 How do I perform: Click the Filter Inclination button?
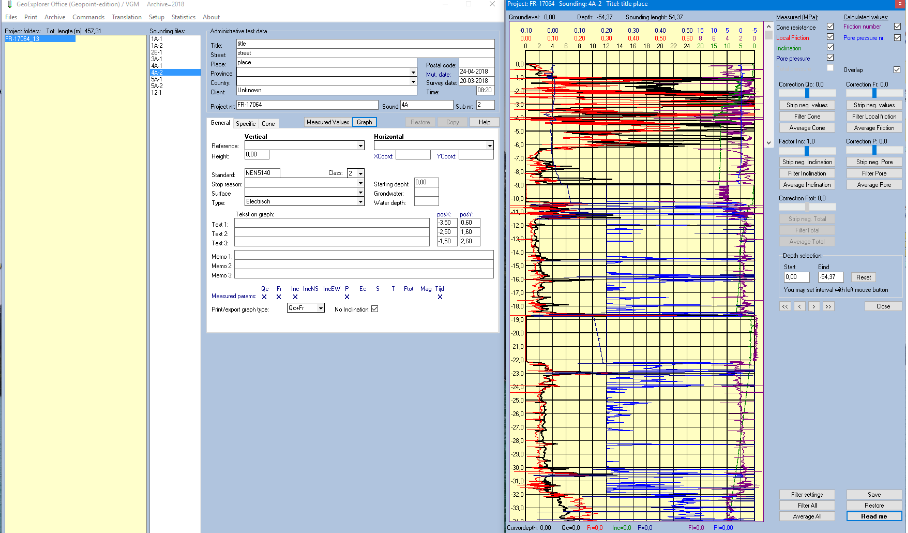point(807,173)
